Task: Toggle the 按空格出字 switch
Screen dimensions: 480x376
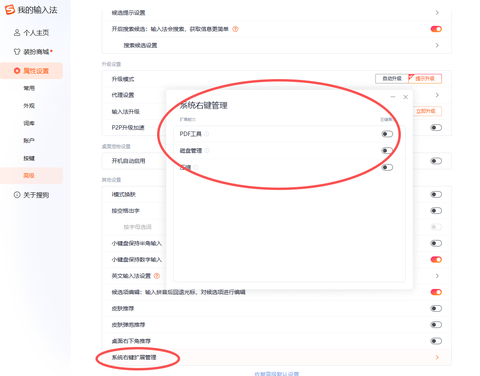Action: tap(436, 211)
